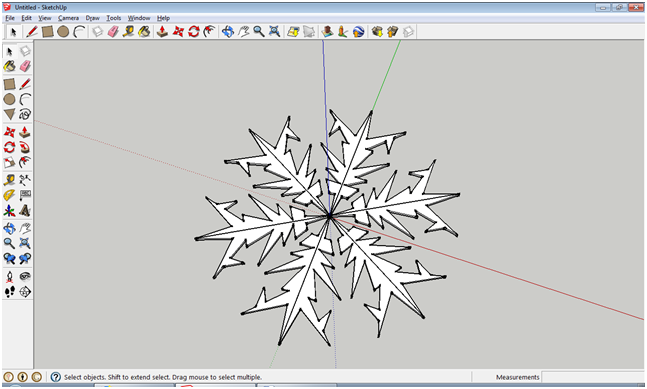Activate the Look Around eye tool

pos(25,276)
